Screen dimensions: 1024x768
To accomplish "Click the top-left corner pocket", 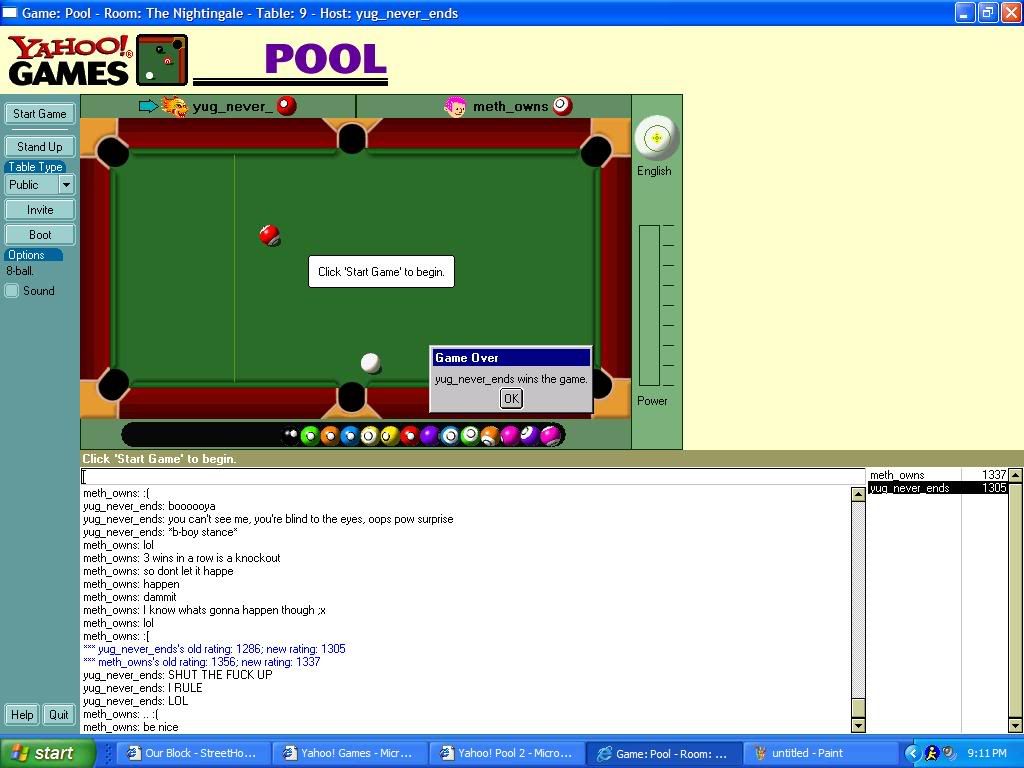I will click(112, 152).
